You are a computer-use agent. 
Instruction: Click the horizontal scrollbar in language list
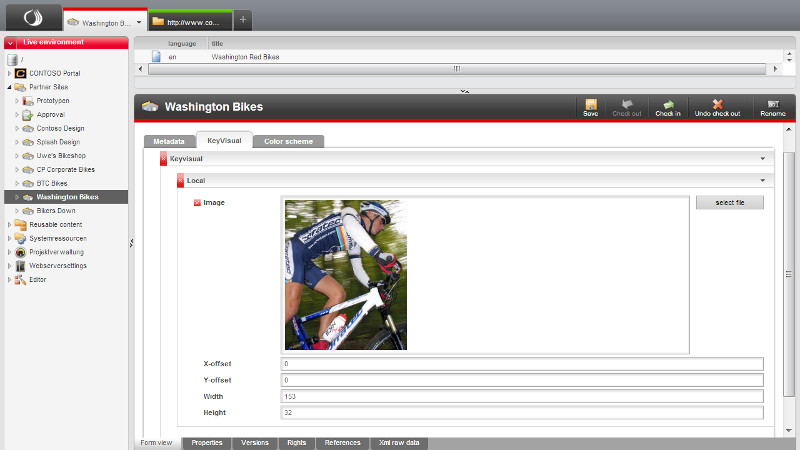point(456,69)
